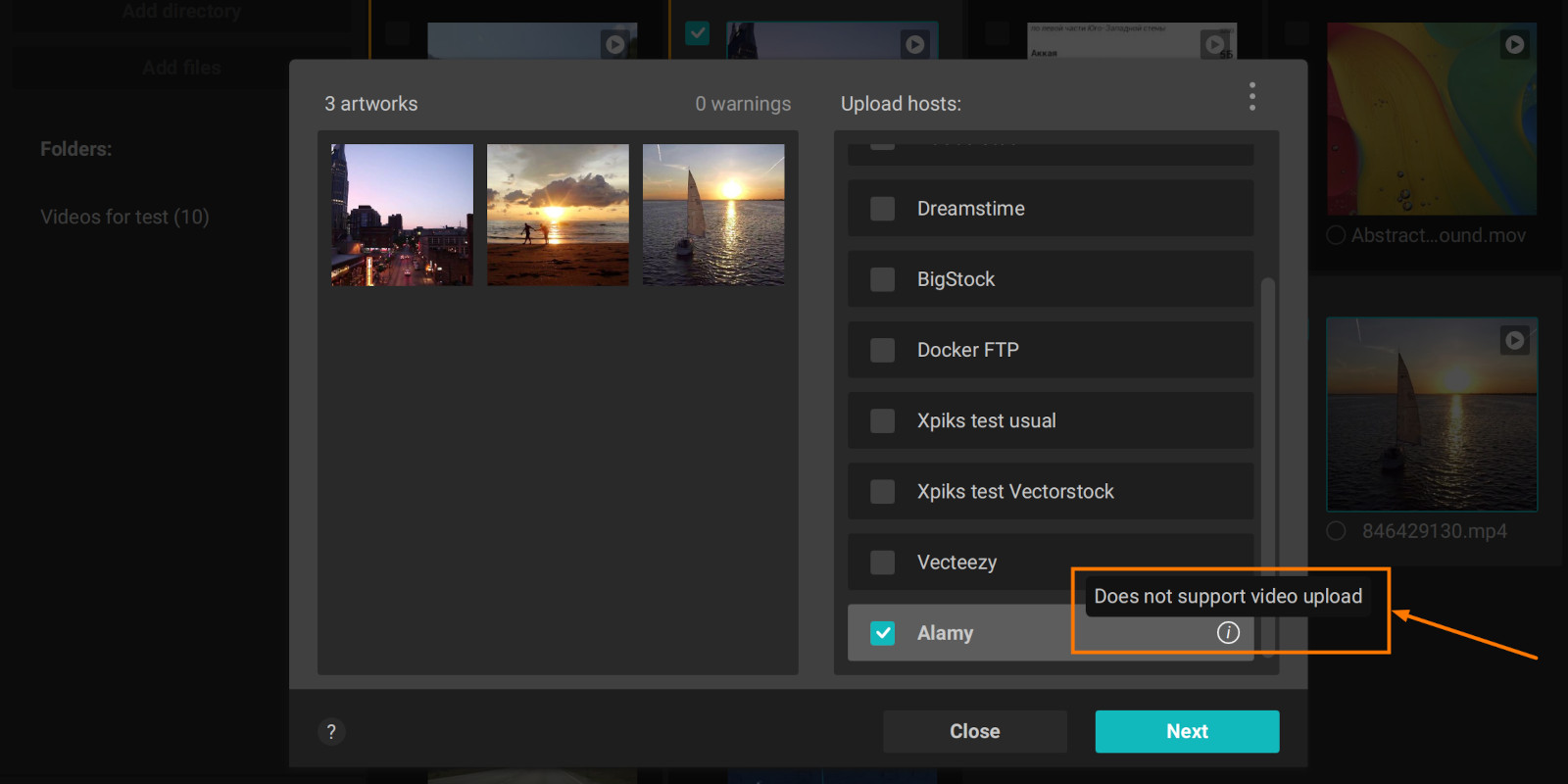Select the city skyline artwork thumbnail

click(402, 215)
